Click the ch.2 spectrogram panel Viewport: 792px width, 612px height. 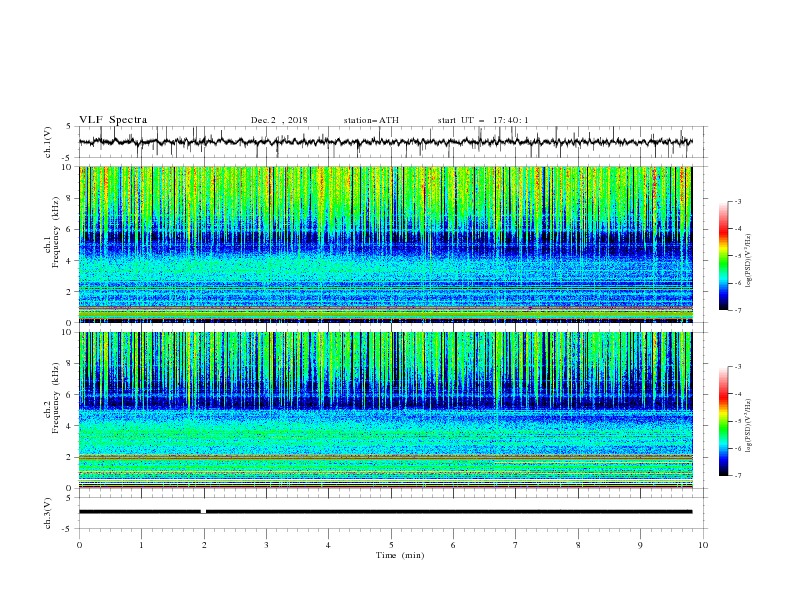pos(385,410)
